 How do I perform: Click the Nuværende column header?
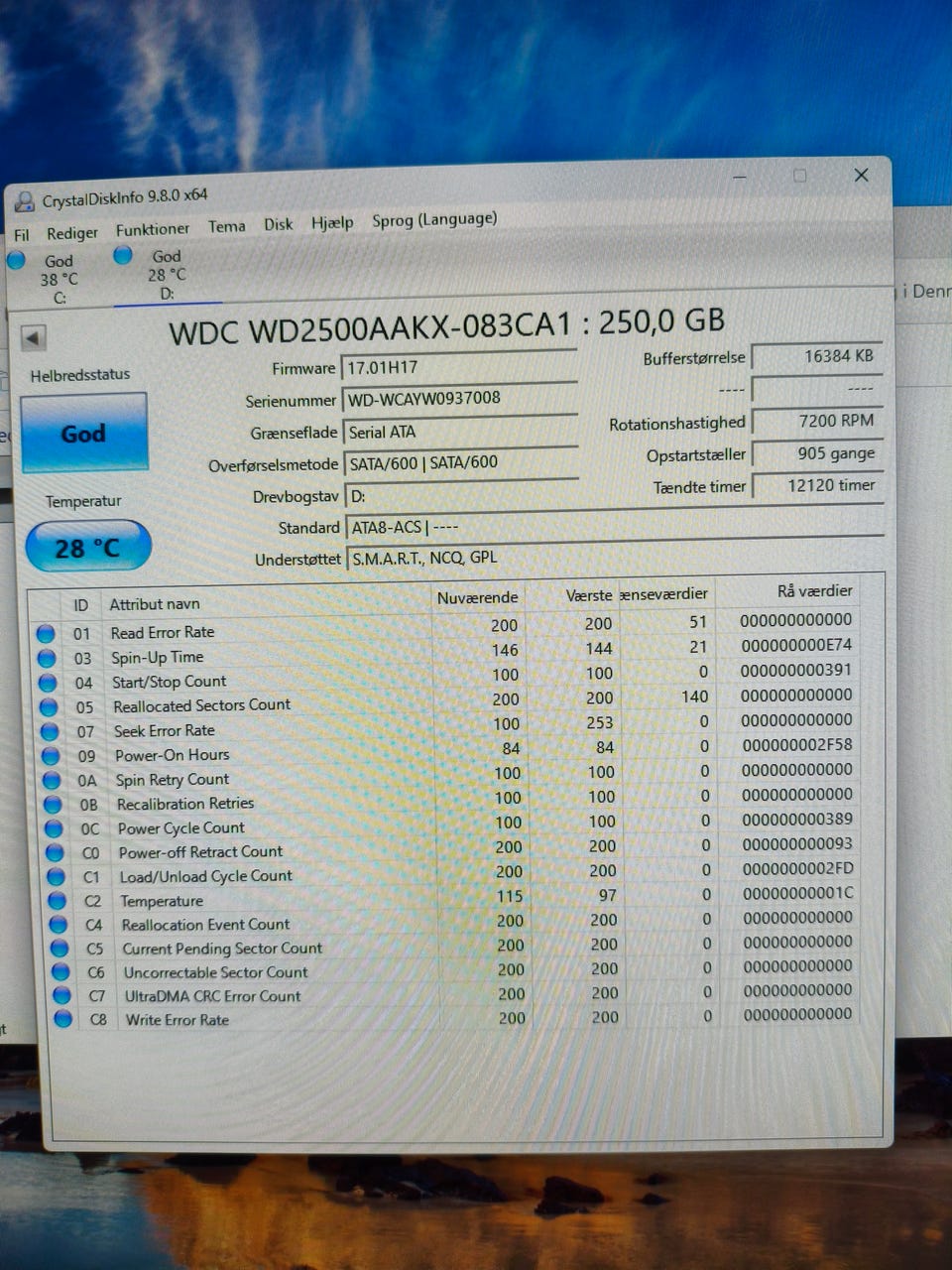pos(477,597)
